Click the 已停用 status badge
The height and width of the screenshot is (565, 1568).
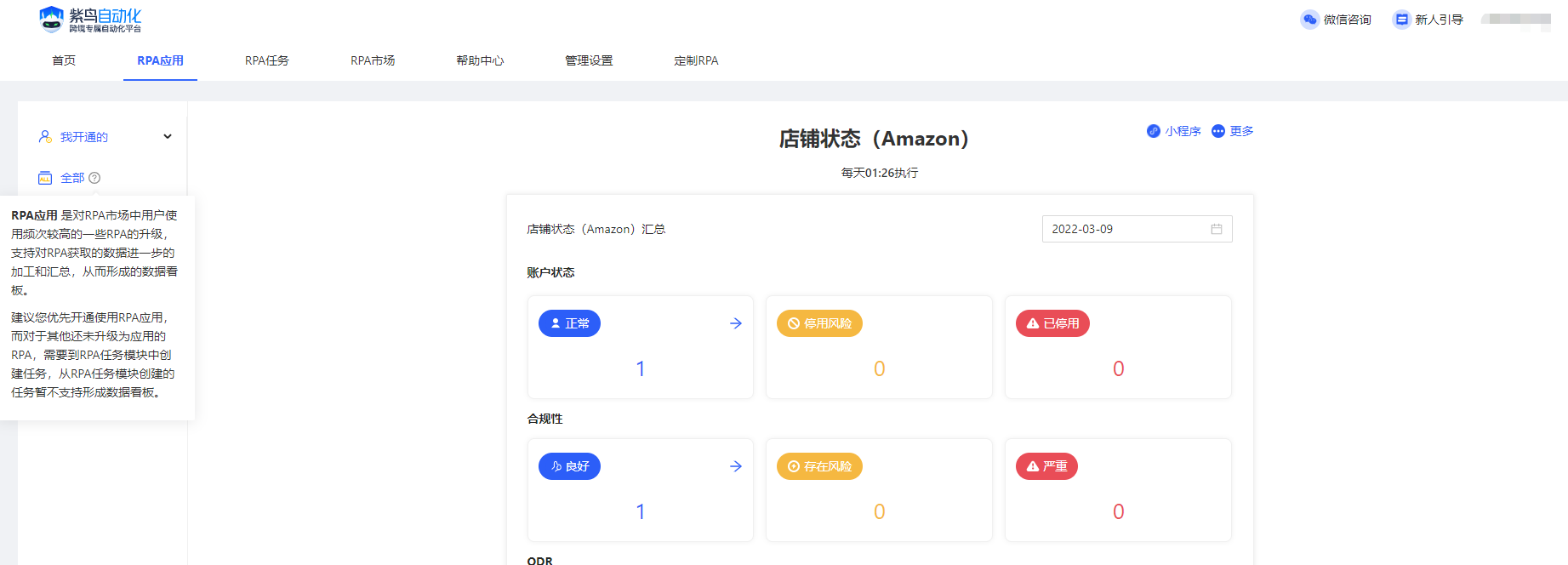point(1052,323)
